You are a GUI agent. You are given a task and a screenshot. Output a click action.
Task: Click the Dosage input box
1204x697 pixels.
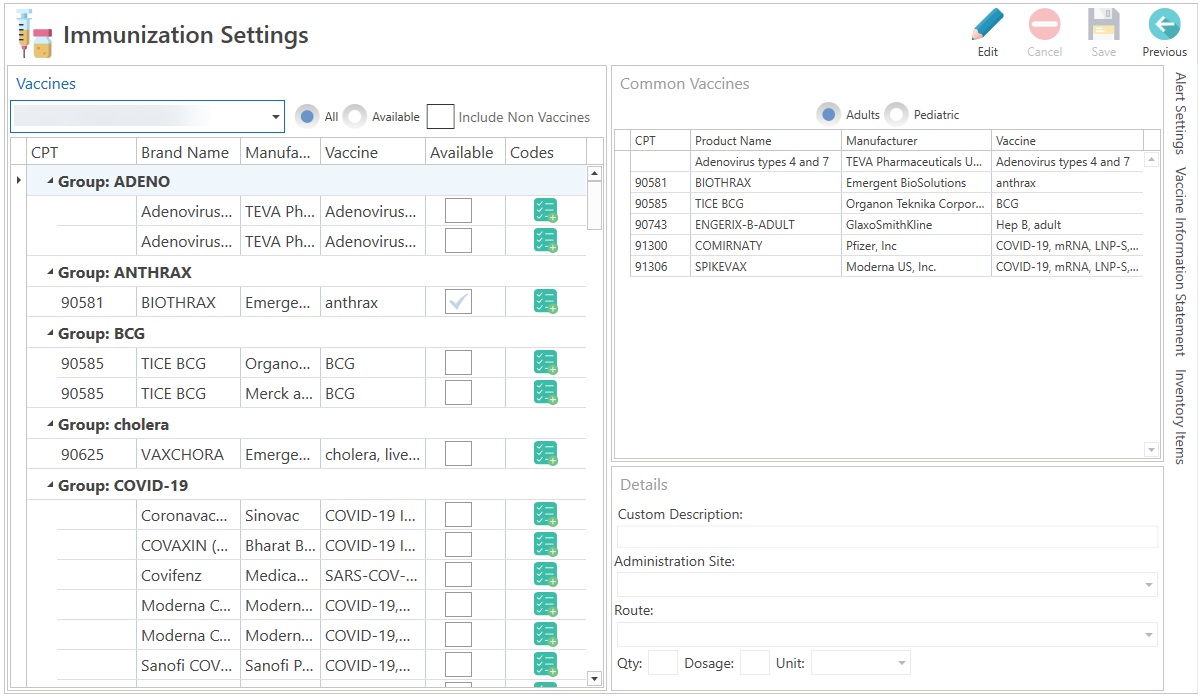click(755, 662)
